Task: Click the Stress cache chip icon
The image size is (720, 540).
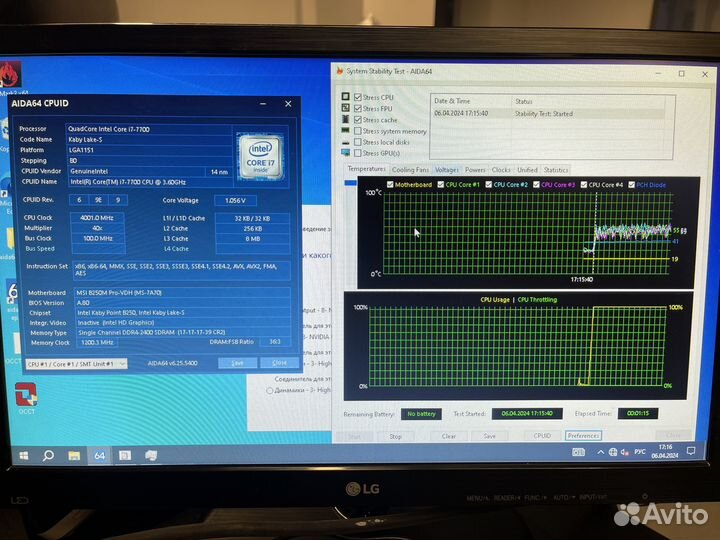Action: point(345,119)
